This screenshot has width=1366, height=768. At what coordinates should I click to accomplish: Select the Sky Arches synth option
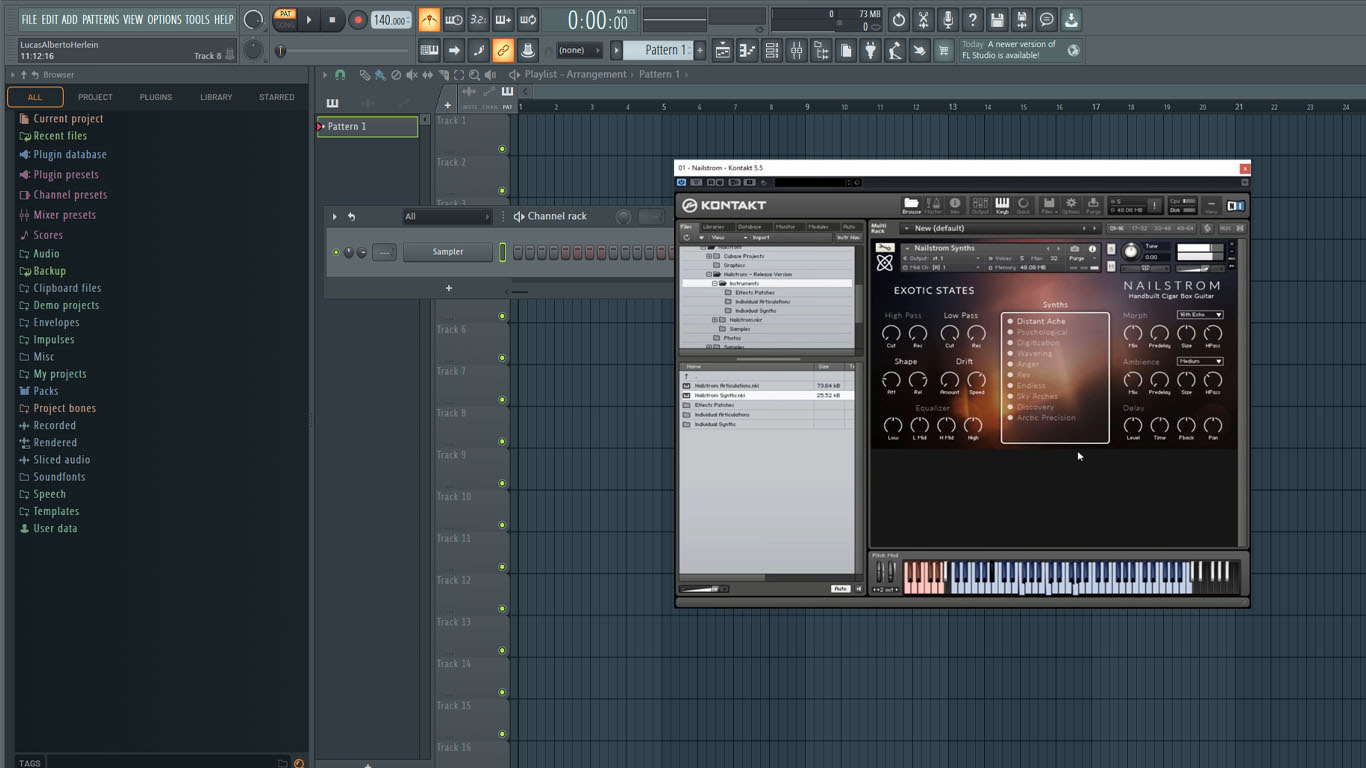coord(1037,396)
